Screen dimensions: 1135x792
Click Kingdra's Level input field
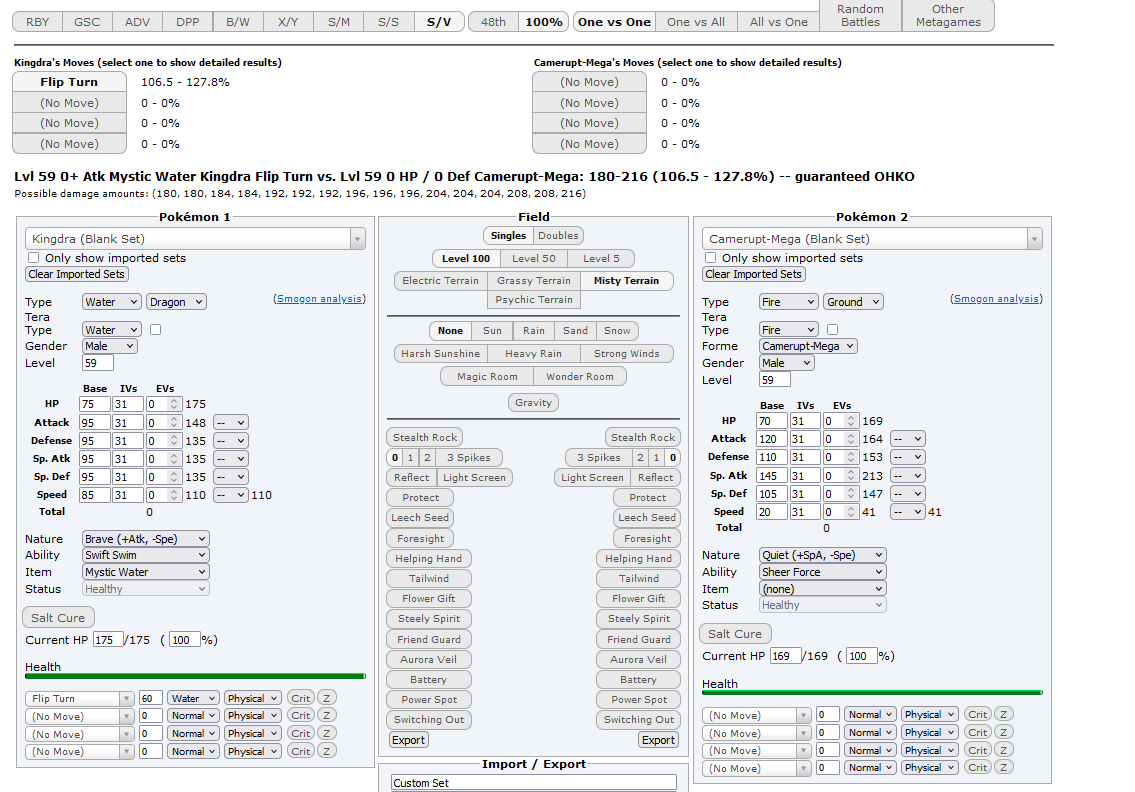[98, 363]
